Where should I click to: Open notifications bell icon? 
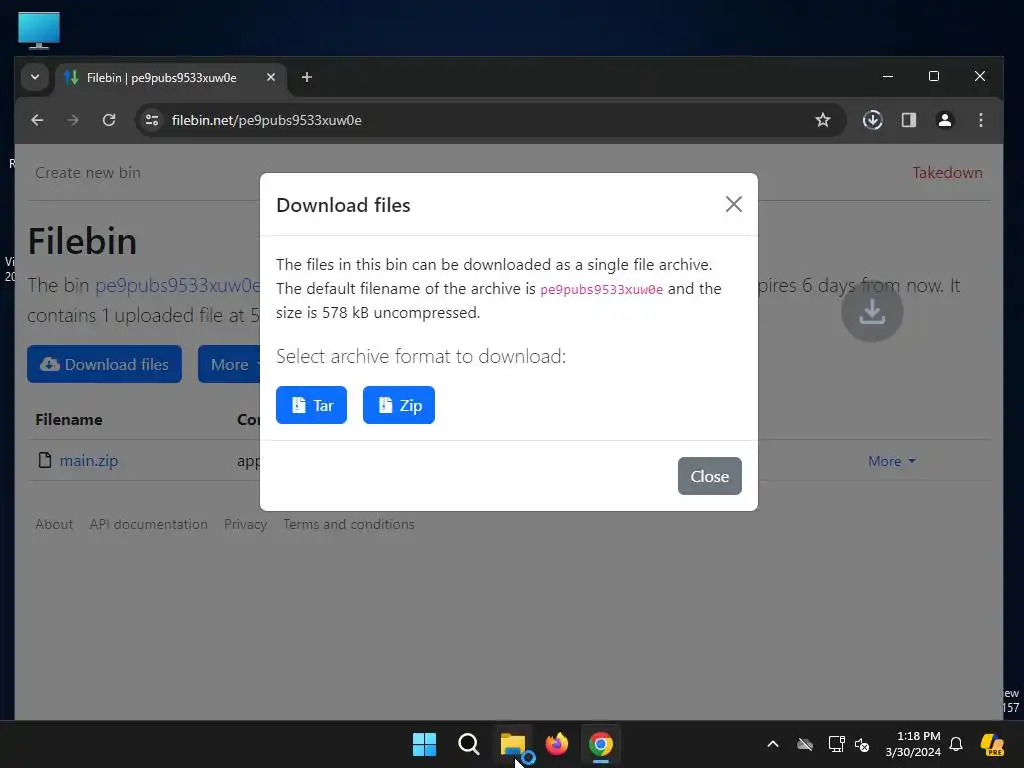click(x=956, y=744)
